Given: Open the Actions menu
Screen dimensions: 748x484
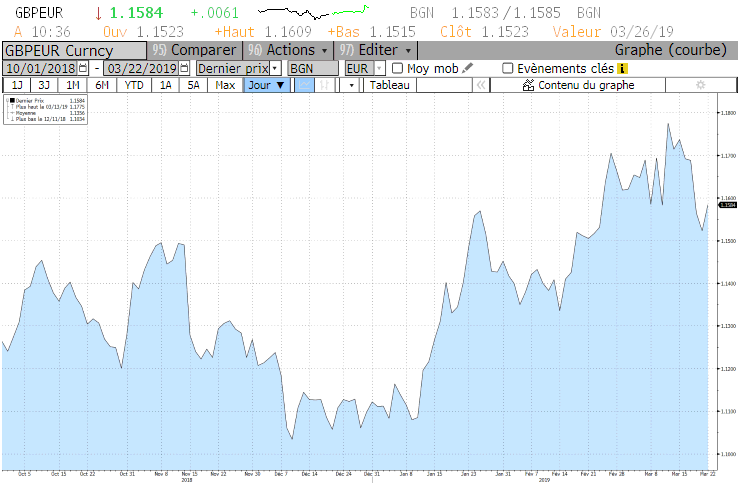Looking at the screenshot, I should [290, 50].
